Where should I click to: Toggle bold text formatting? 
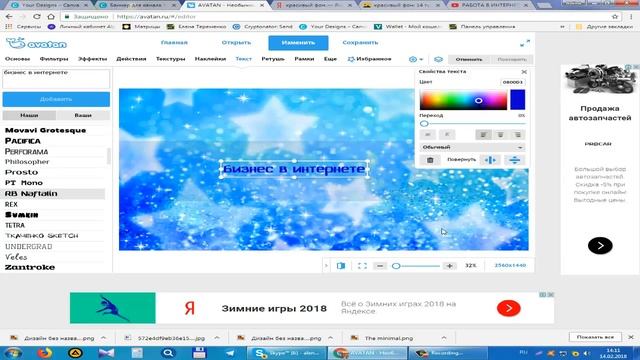428,134
